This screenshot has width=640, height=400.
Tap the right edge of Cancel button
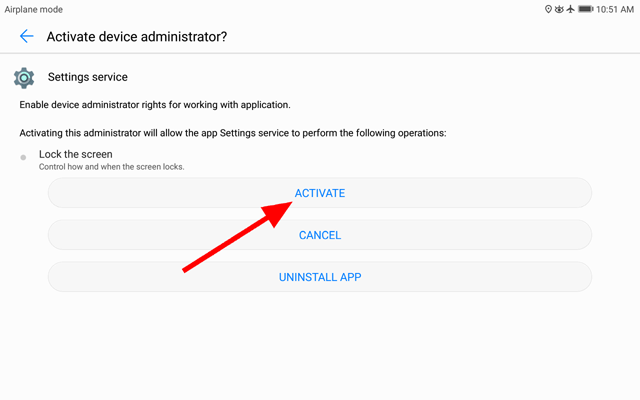click(x=585, y=235)
